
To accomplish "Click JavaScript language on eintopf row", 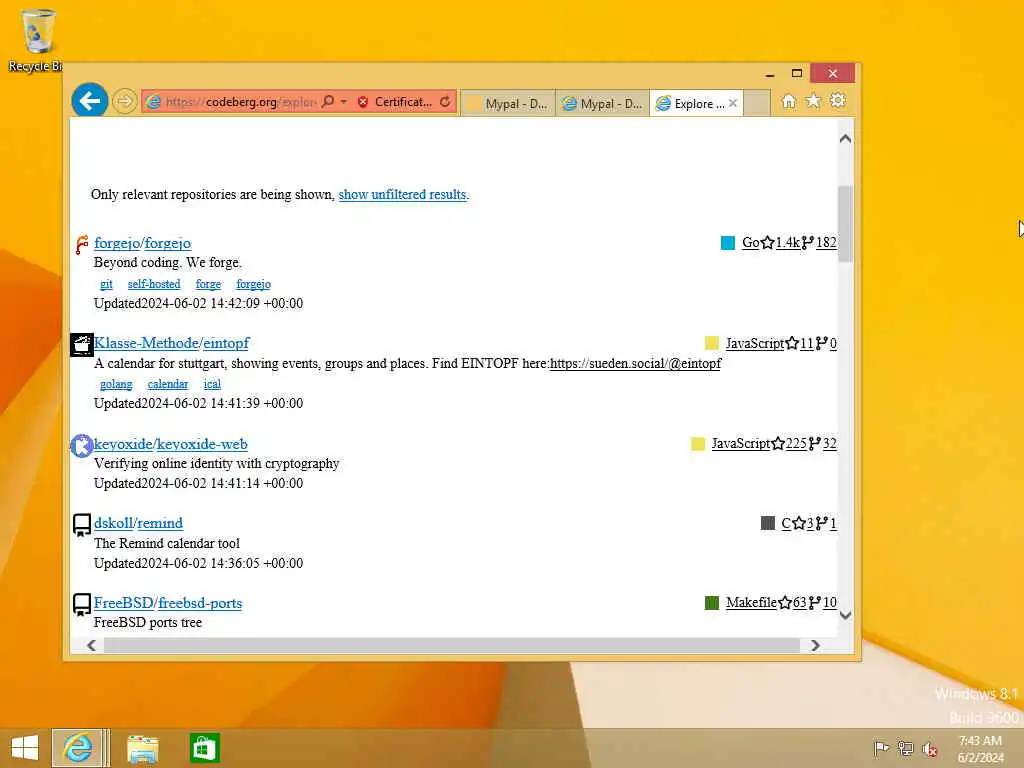I will point(755,343).
